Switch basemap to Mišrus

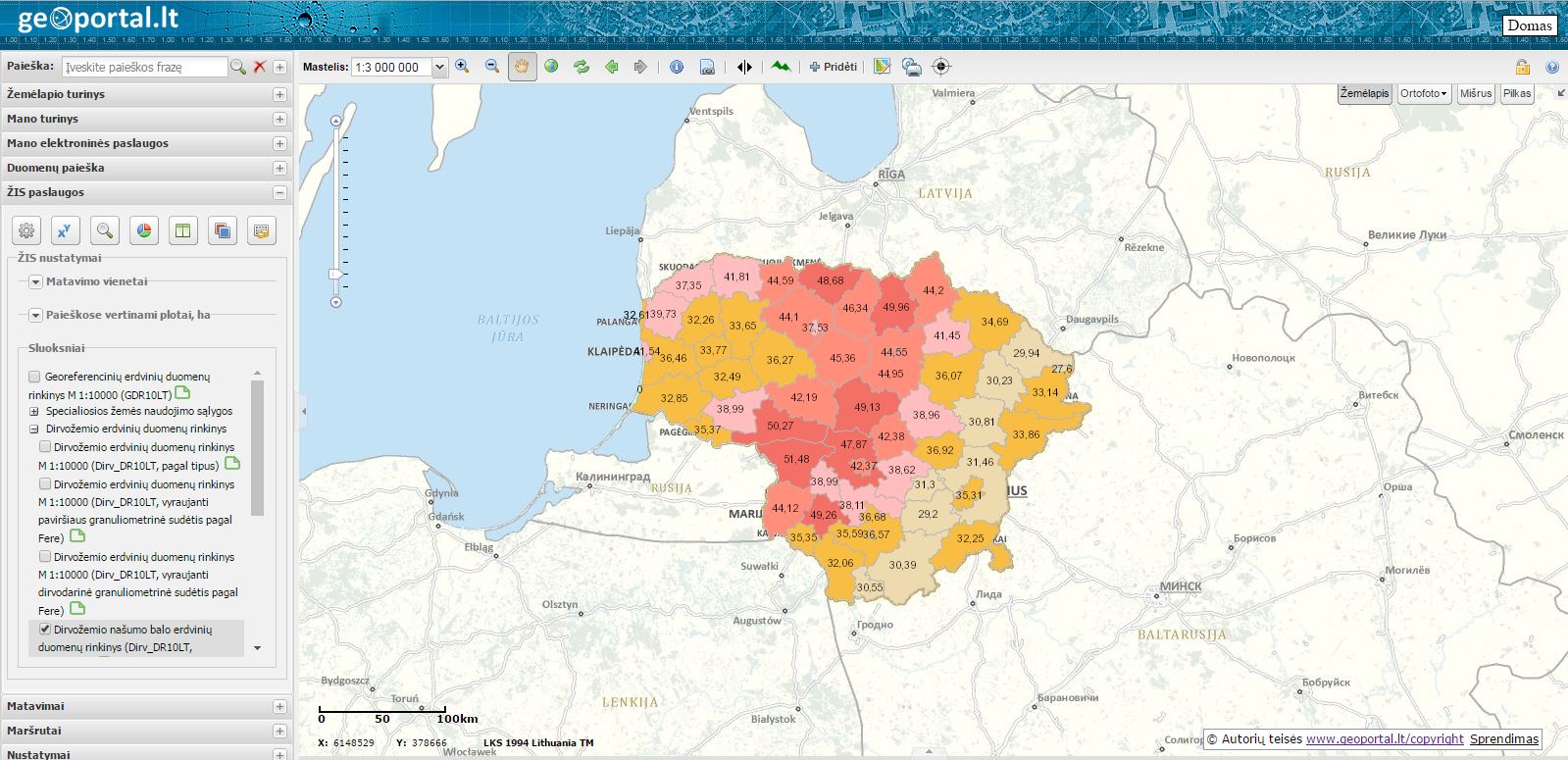1476,94
